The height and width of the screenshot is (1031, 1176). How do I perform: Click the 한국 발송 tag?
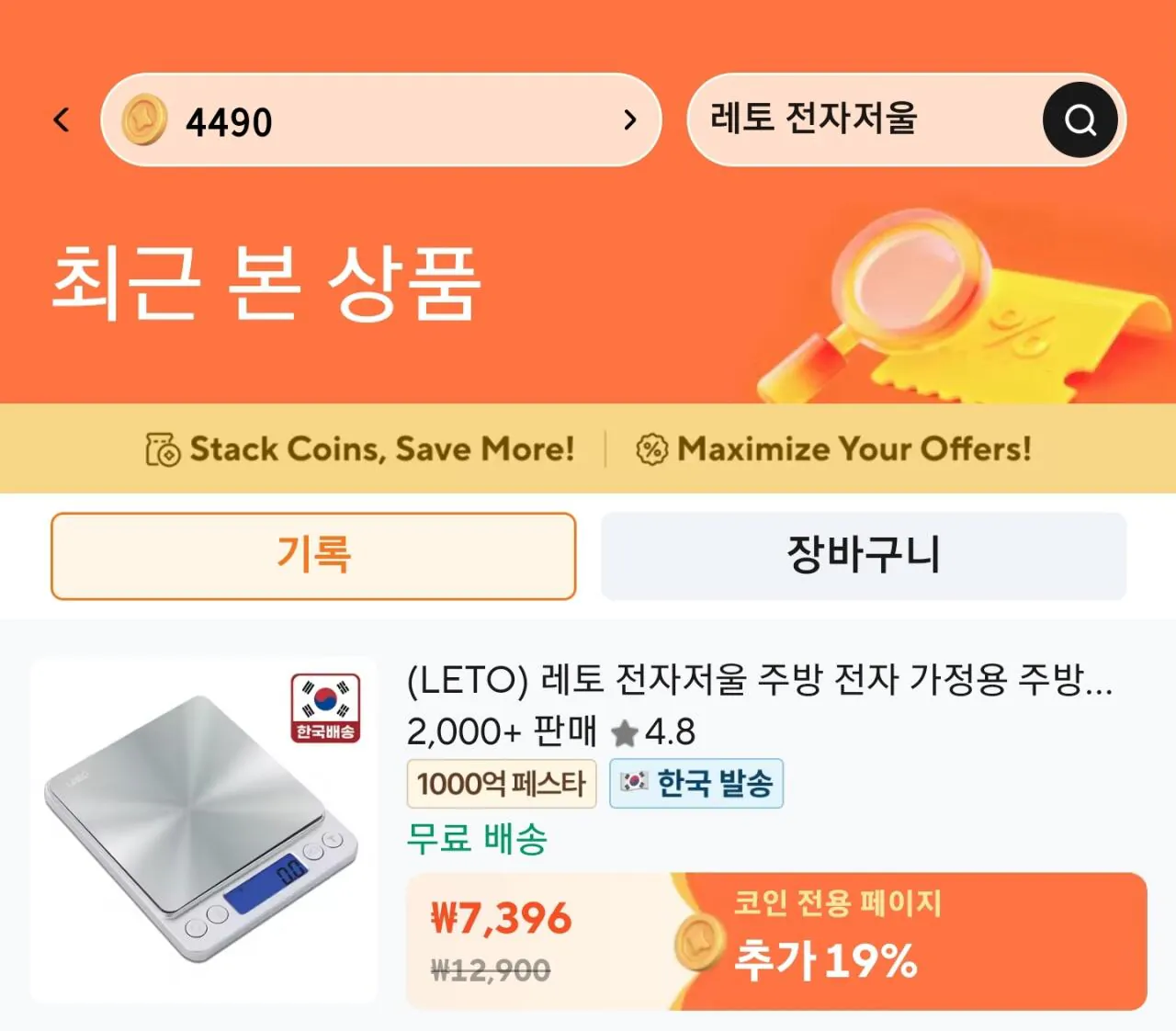pyautogui.click(x=696, y=784)
